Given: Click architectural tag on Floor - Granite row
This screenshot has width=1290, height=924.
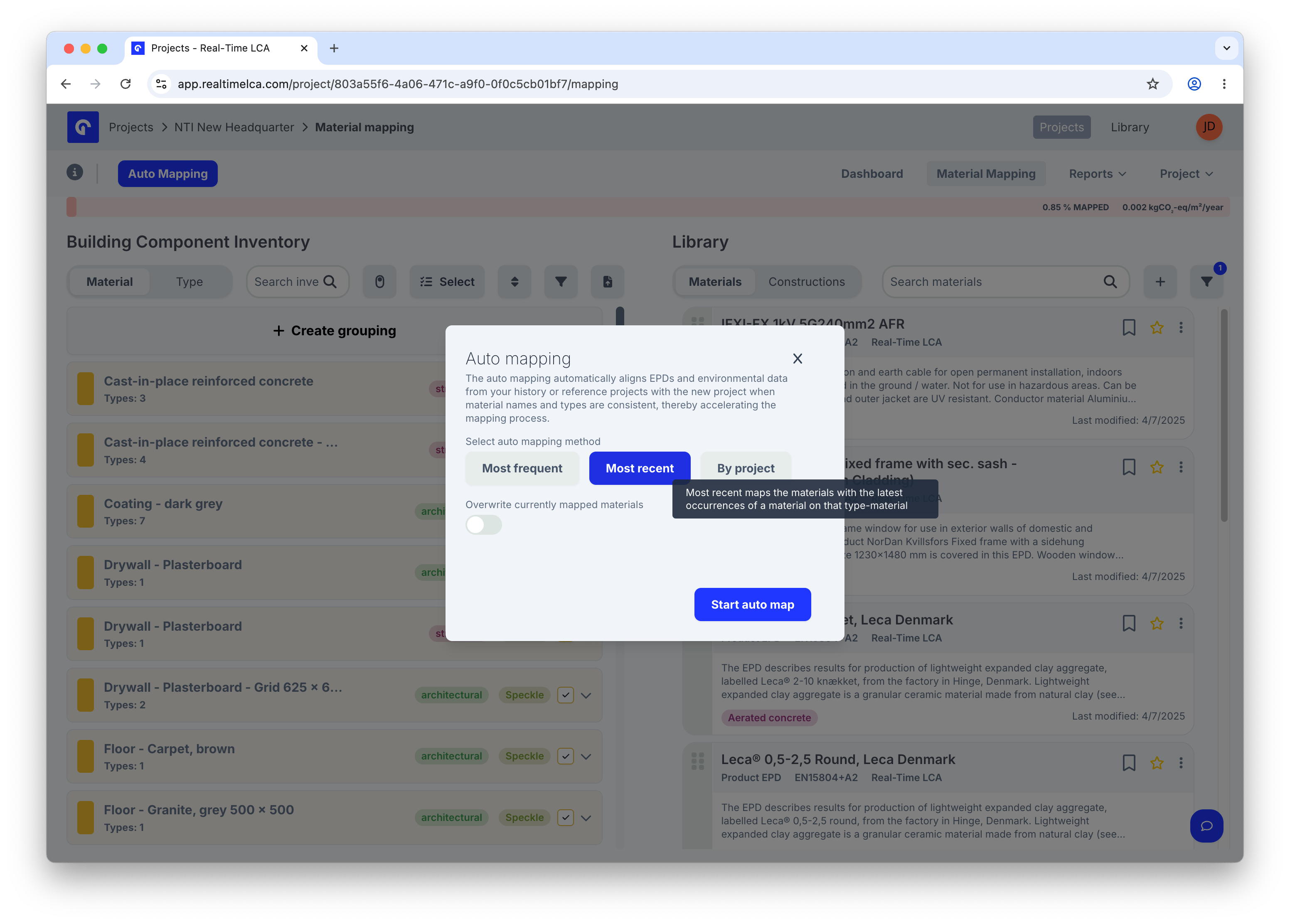Looking at the screenshot, I should (451, 817).
